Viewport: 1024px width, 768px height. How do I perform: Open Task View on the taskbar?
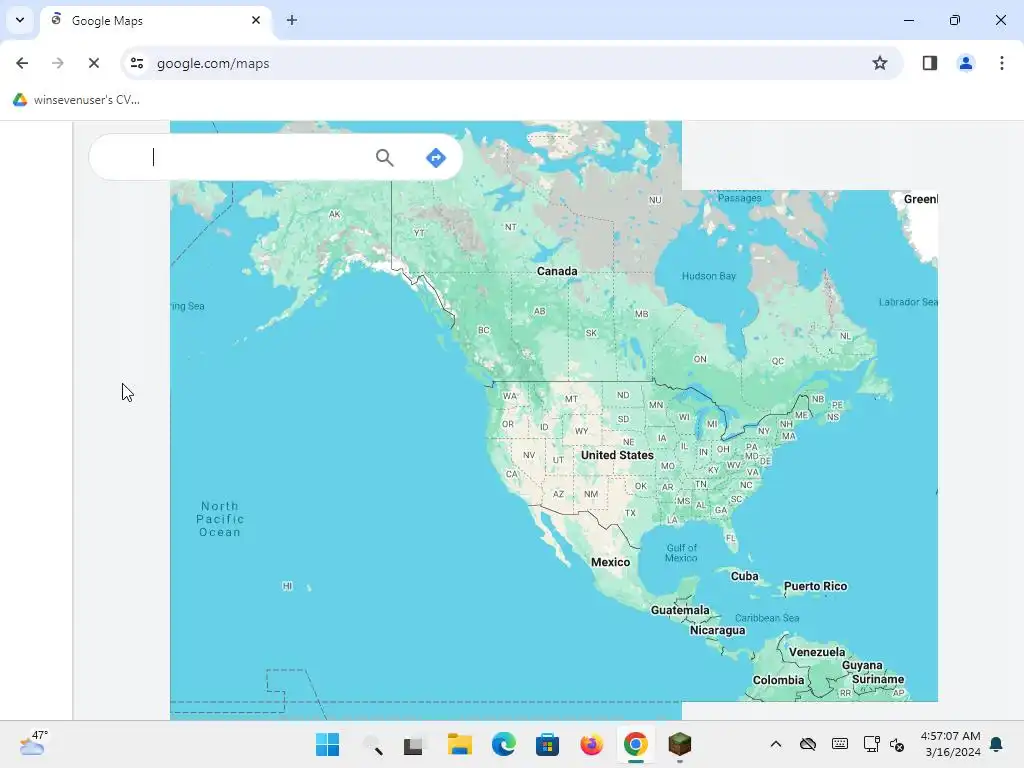point(413,744)
